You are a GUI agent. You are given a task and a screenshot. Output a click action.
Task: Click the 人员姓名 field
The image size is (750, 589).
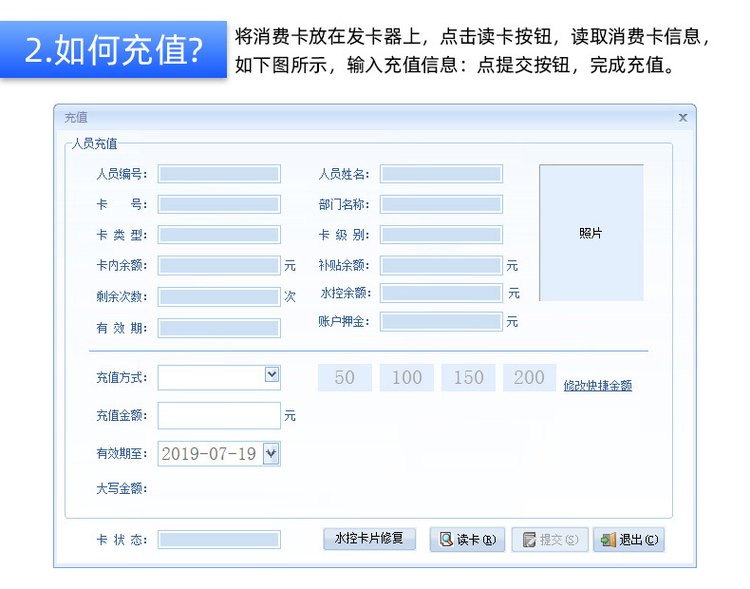441,174
